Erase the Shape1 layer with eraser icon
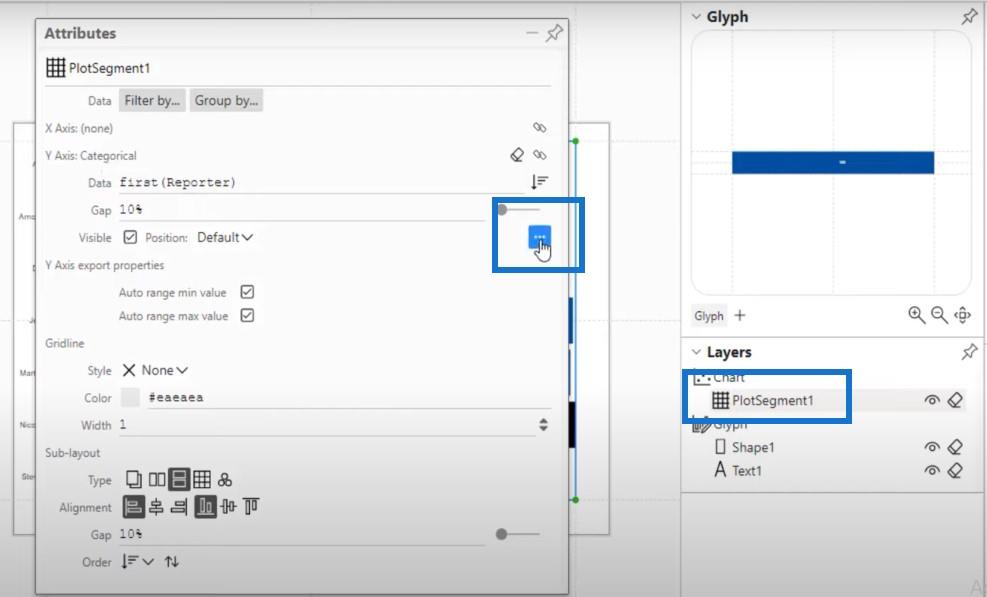 click(955, 447)
